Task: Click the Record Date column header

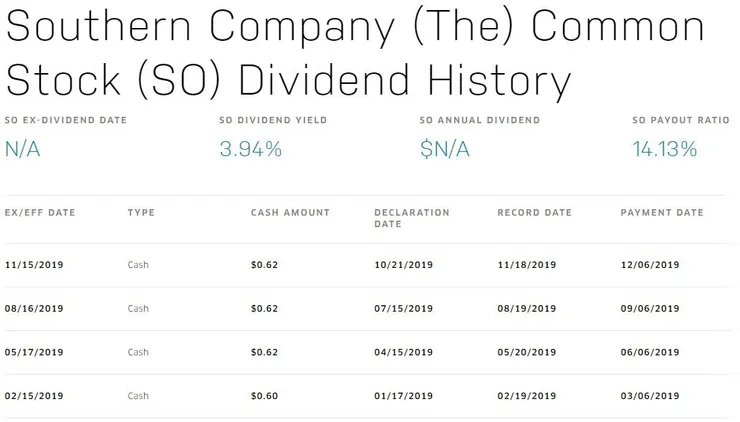Action: point(535,213)
